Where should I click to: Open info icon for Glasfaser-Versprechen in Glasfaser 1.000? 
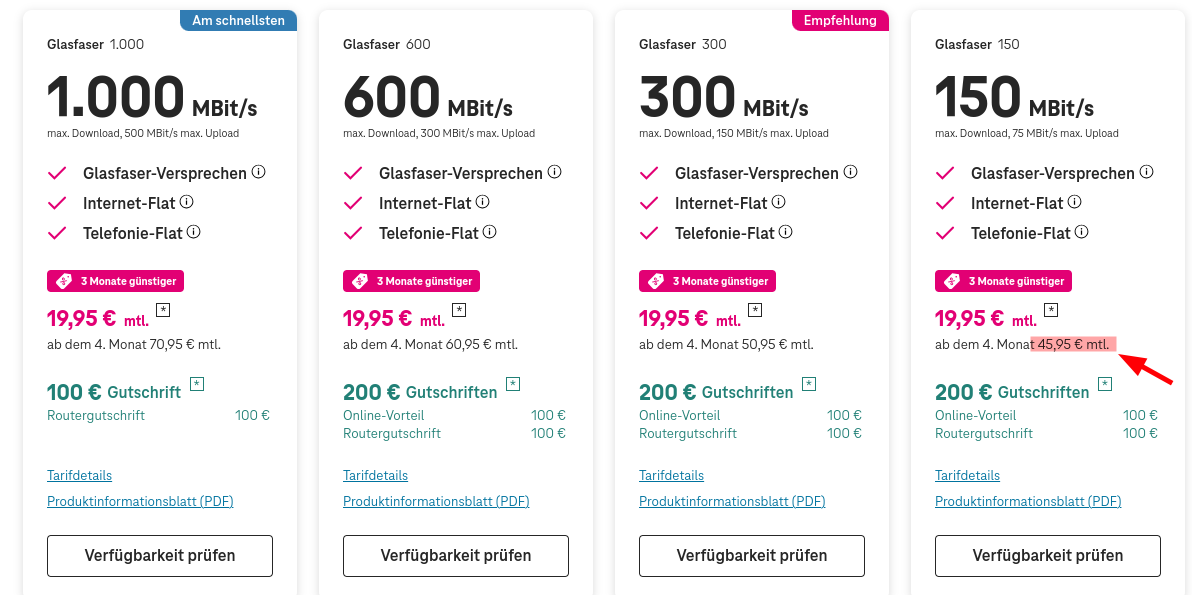258,172
